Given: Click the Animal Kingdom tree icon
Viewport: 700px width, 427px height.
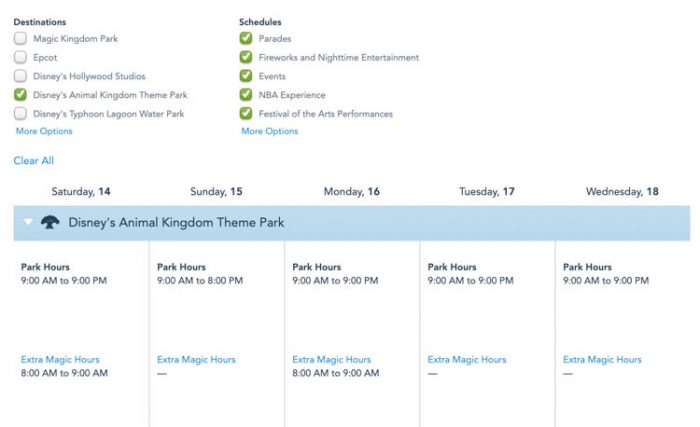Looking at the screenshot, I should click(50, 223).
